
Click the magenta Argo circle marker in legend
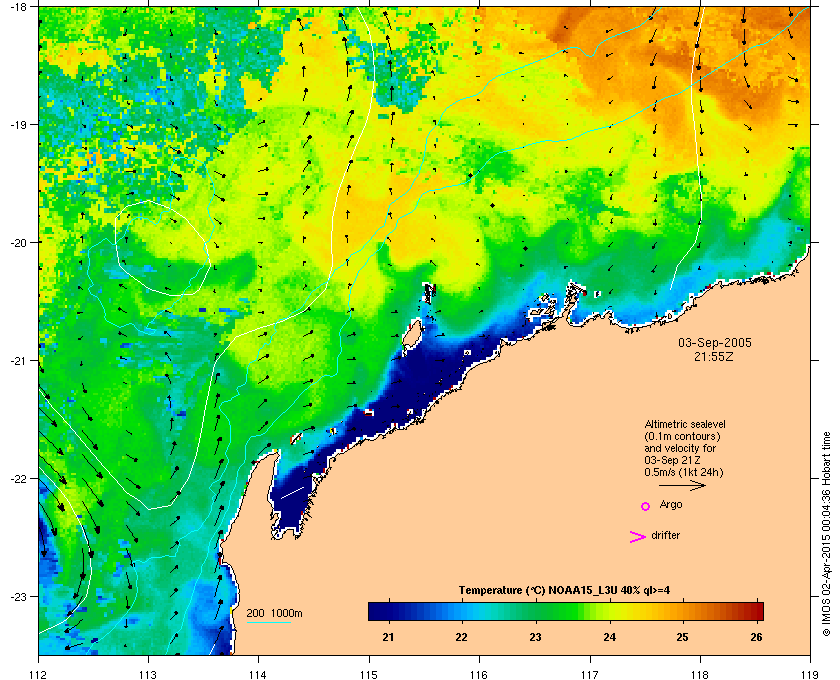point(645,506)
